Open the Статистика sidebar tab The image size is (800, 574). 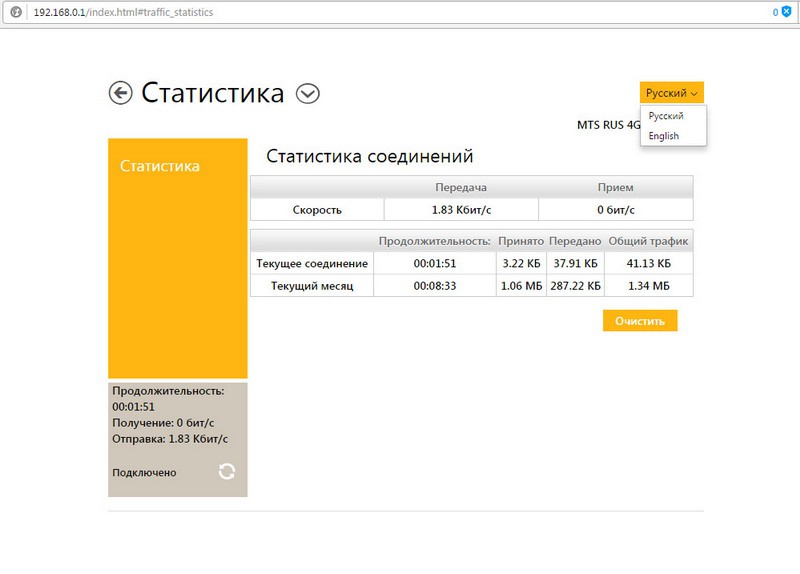(x=160, y=166)
